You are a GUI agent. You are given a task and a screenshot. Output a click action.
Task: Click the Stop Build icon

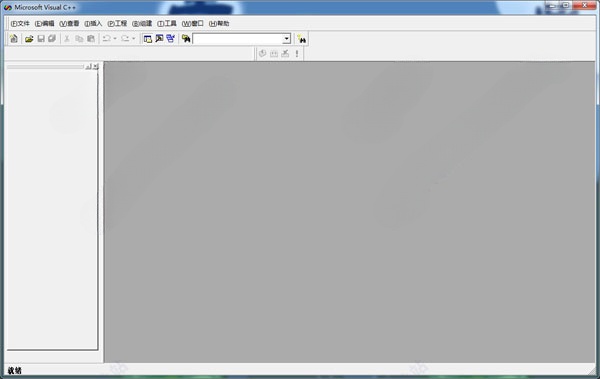(285, 54)
